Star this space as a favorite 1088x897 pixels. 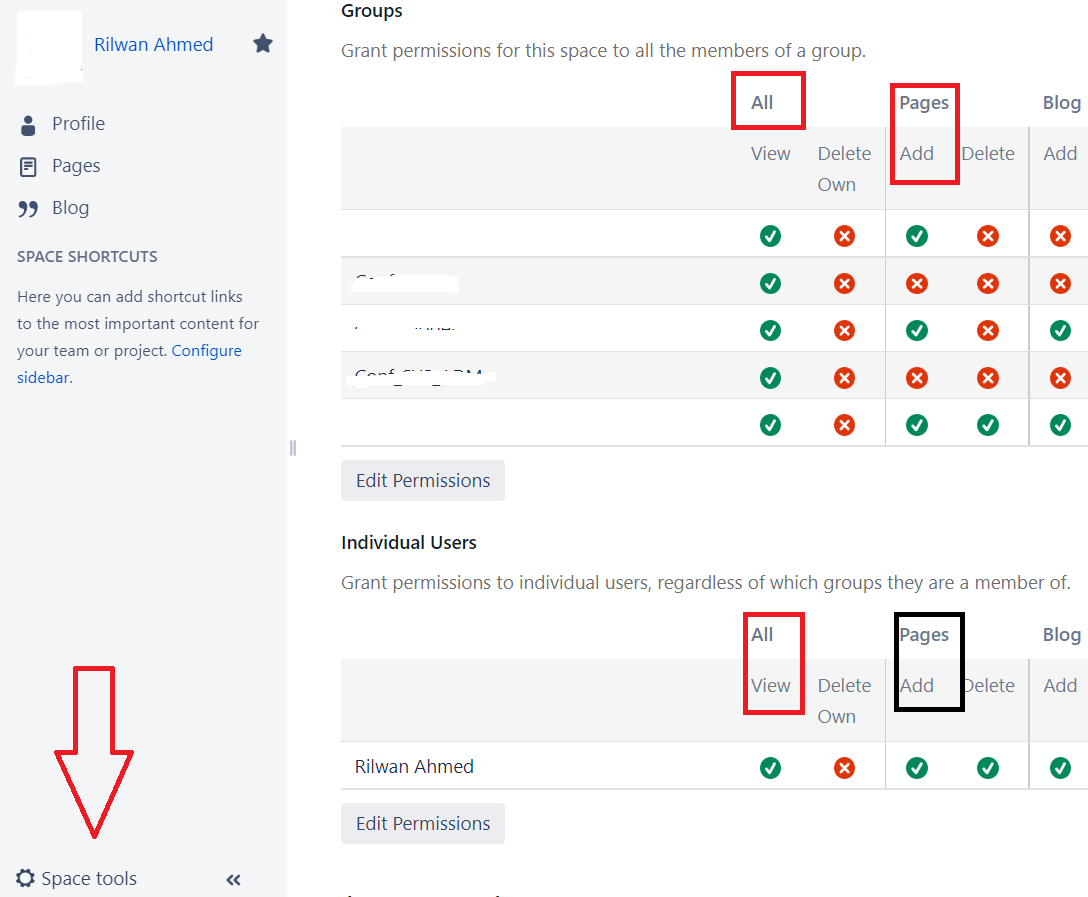point(262,43)
